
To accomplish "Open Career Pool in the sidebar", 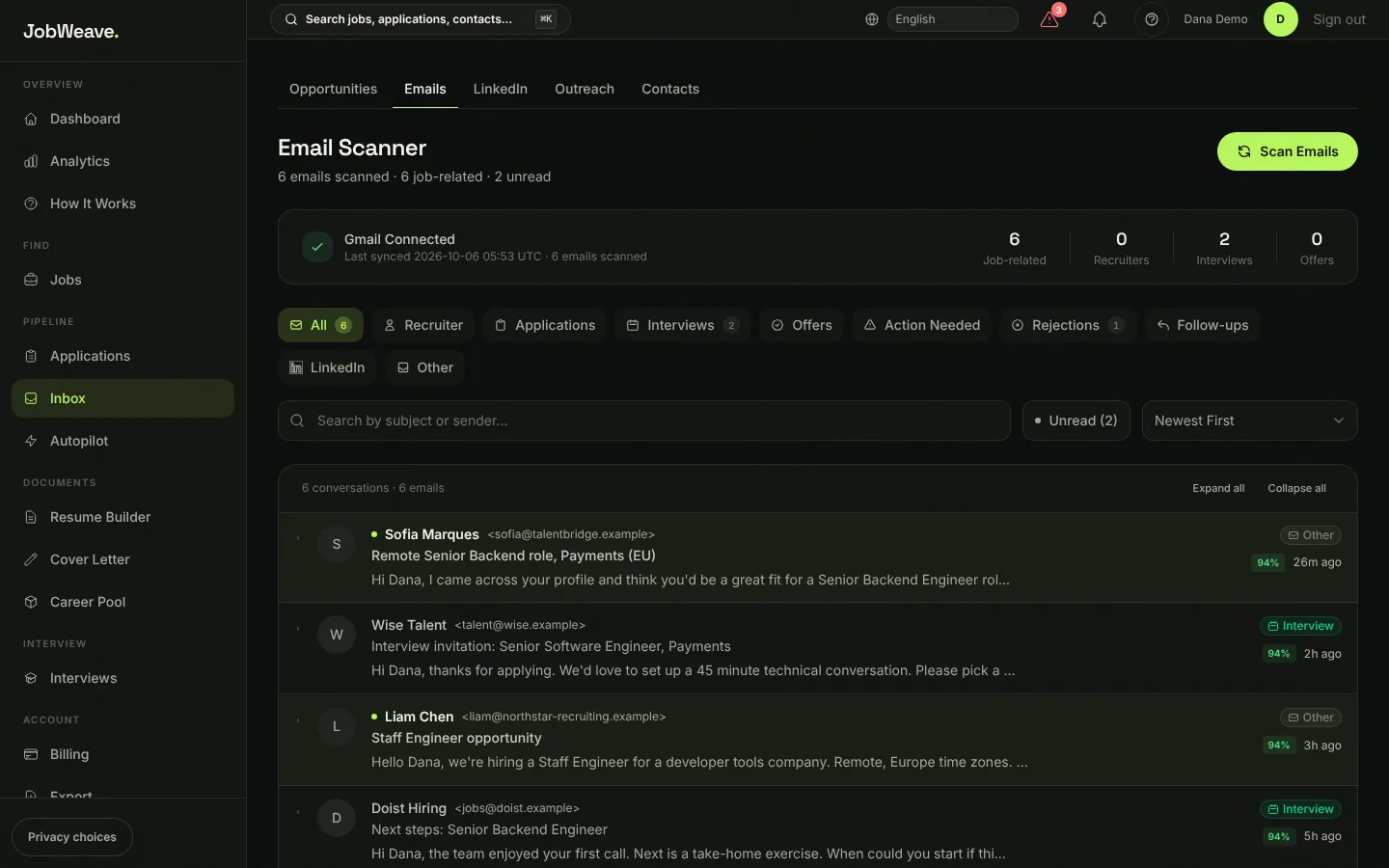I will tap(123, 602).
